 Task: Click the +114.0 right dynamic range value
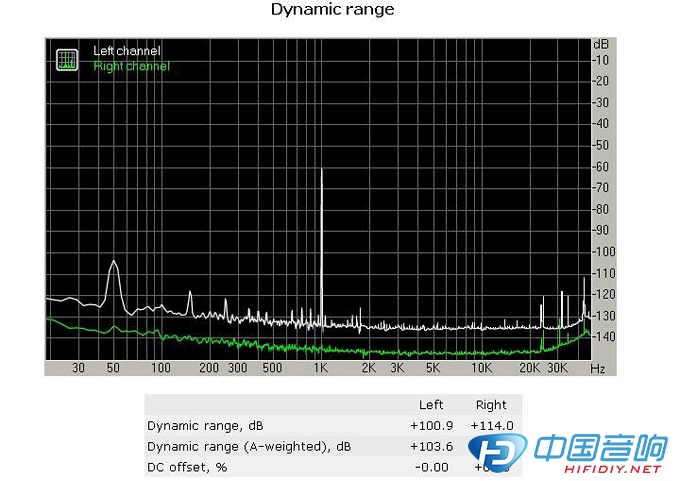pos(491,425)
